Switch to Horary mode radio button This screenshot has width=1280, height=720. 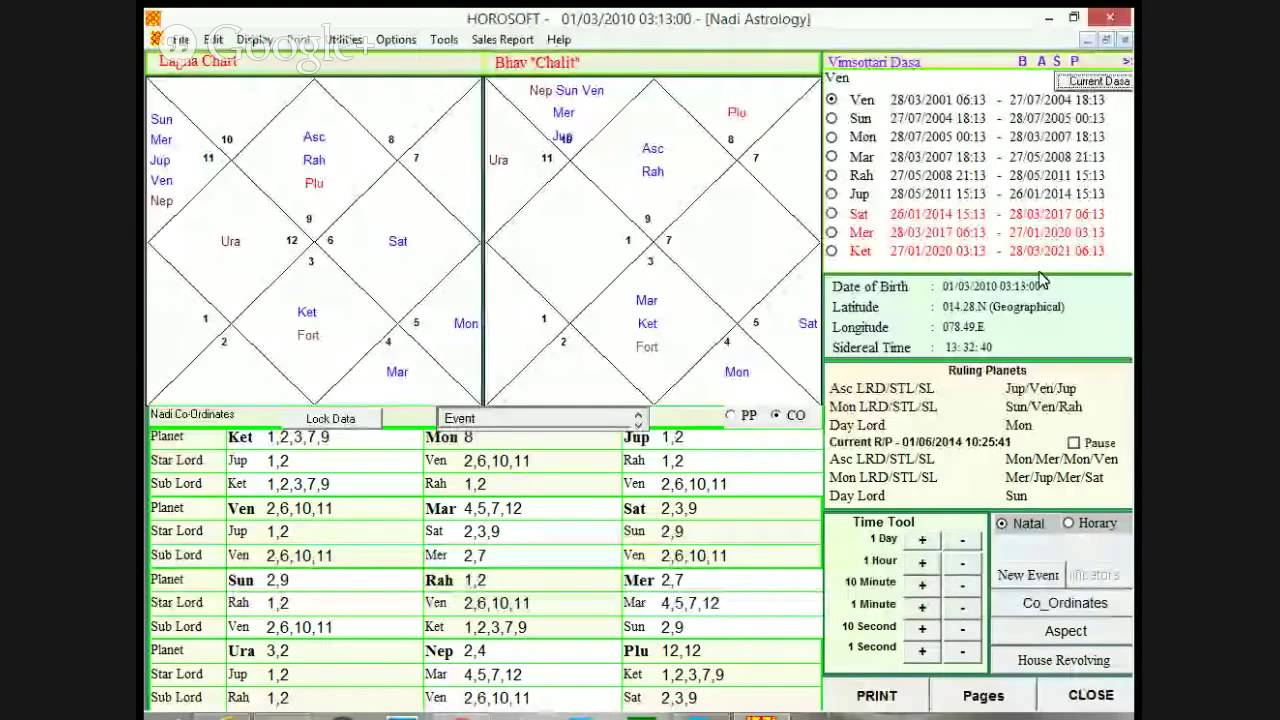click(1068, 523)
